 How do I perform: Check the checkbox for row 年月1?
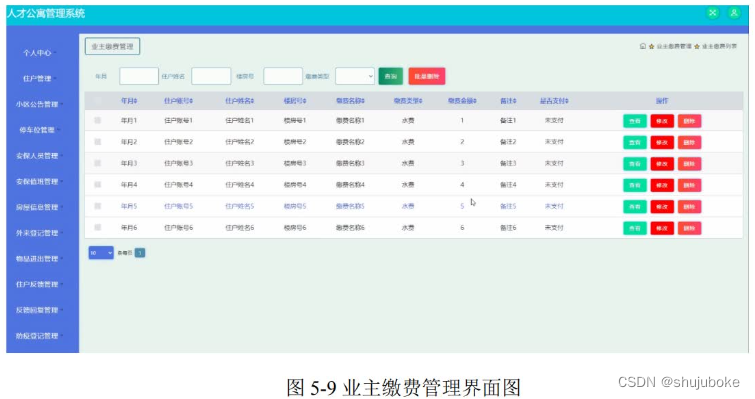(x=98, y=120)
